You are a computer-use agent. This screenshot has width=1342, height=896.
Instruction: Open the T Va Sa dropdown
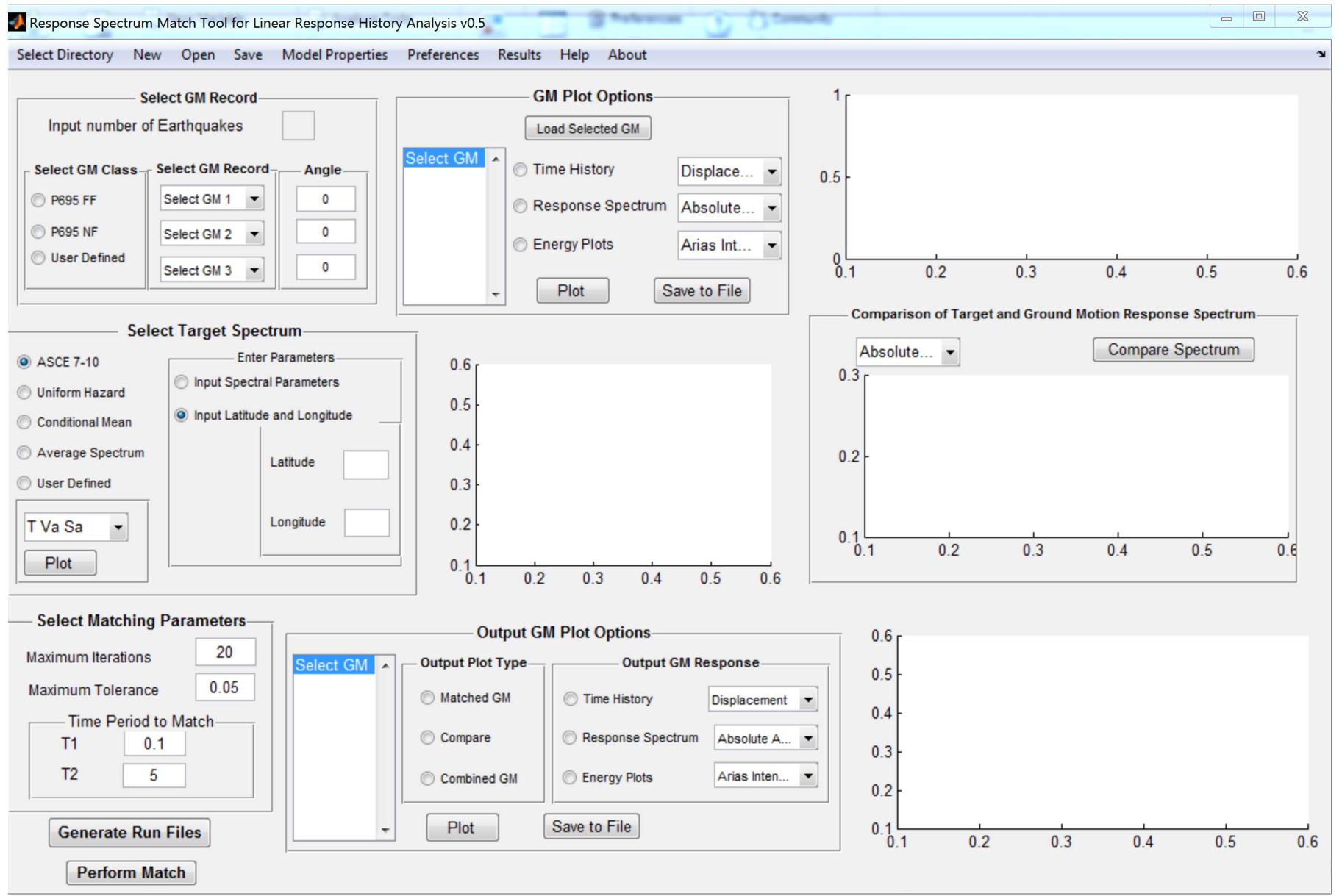76,526
